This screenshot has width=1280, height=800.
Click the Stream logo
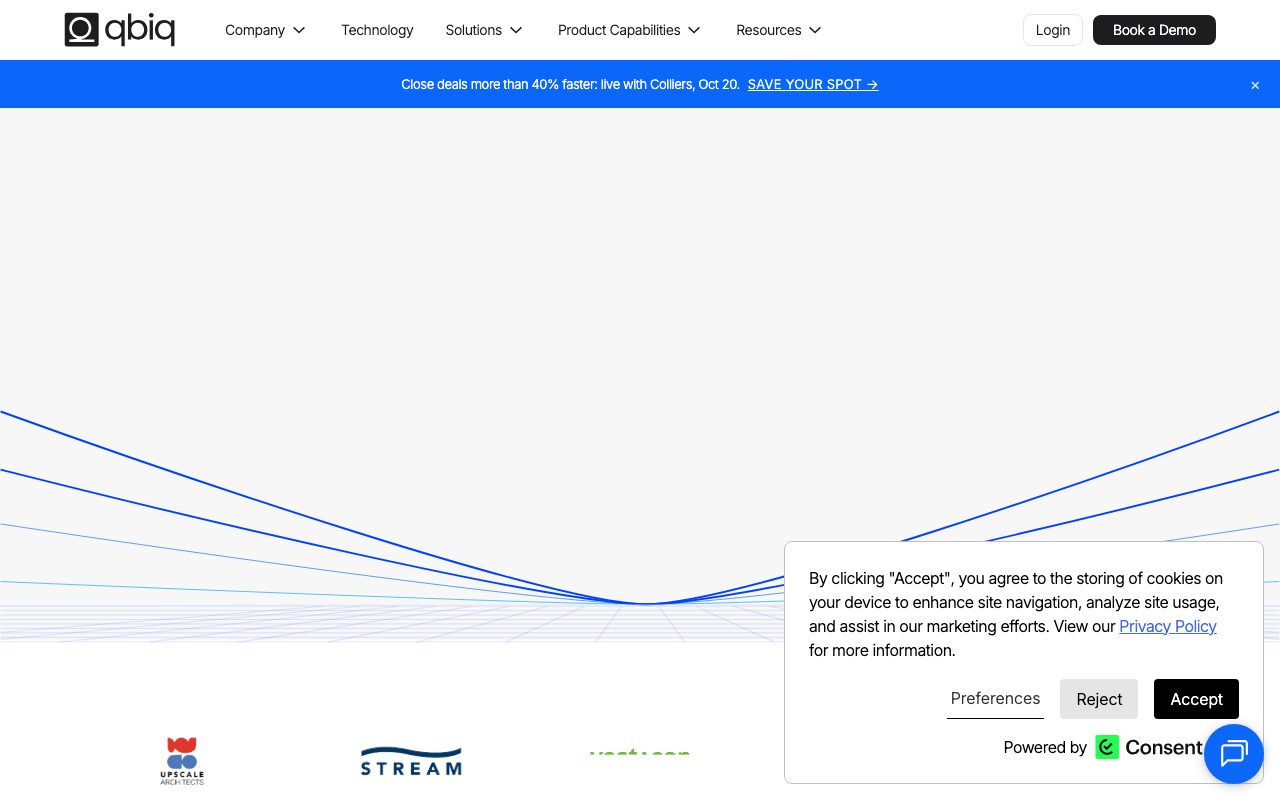pyautogui.click(x=411, y=761)
